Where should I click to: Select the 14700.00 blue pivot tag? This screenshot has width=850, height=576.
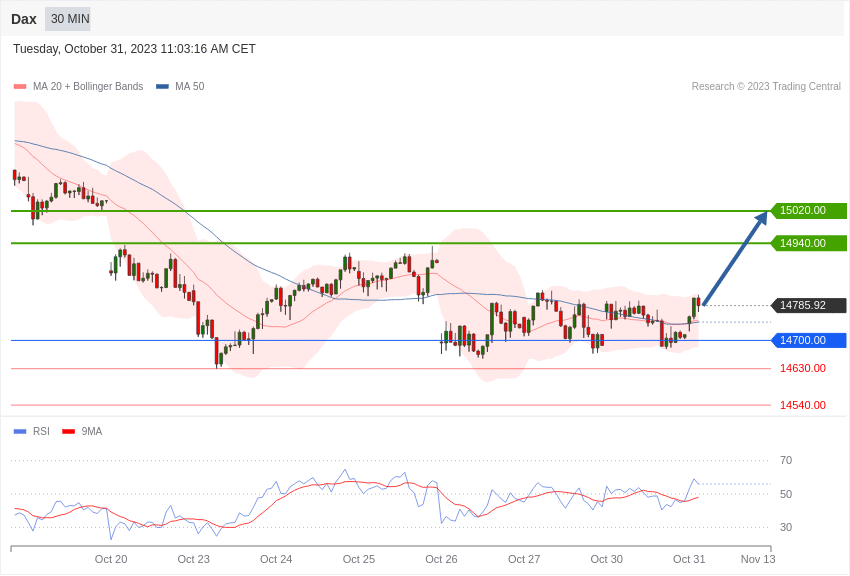[x=808, y=340]
